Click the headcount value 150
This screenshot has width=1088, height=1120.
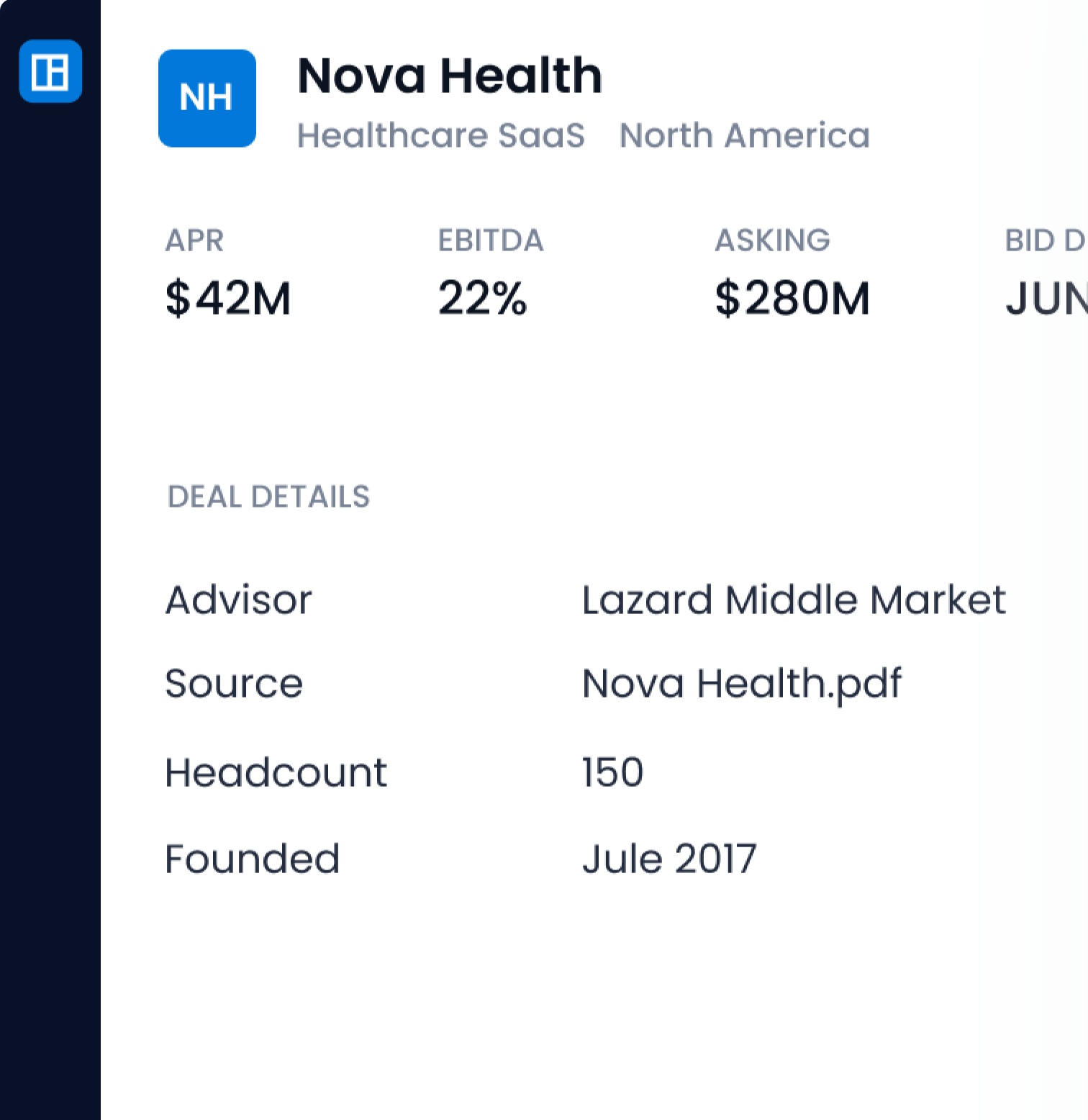tap(612, 772)
